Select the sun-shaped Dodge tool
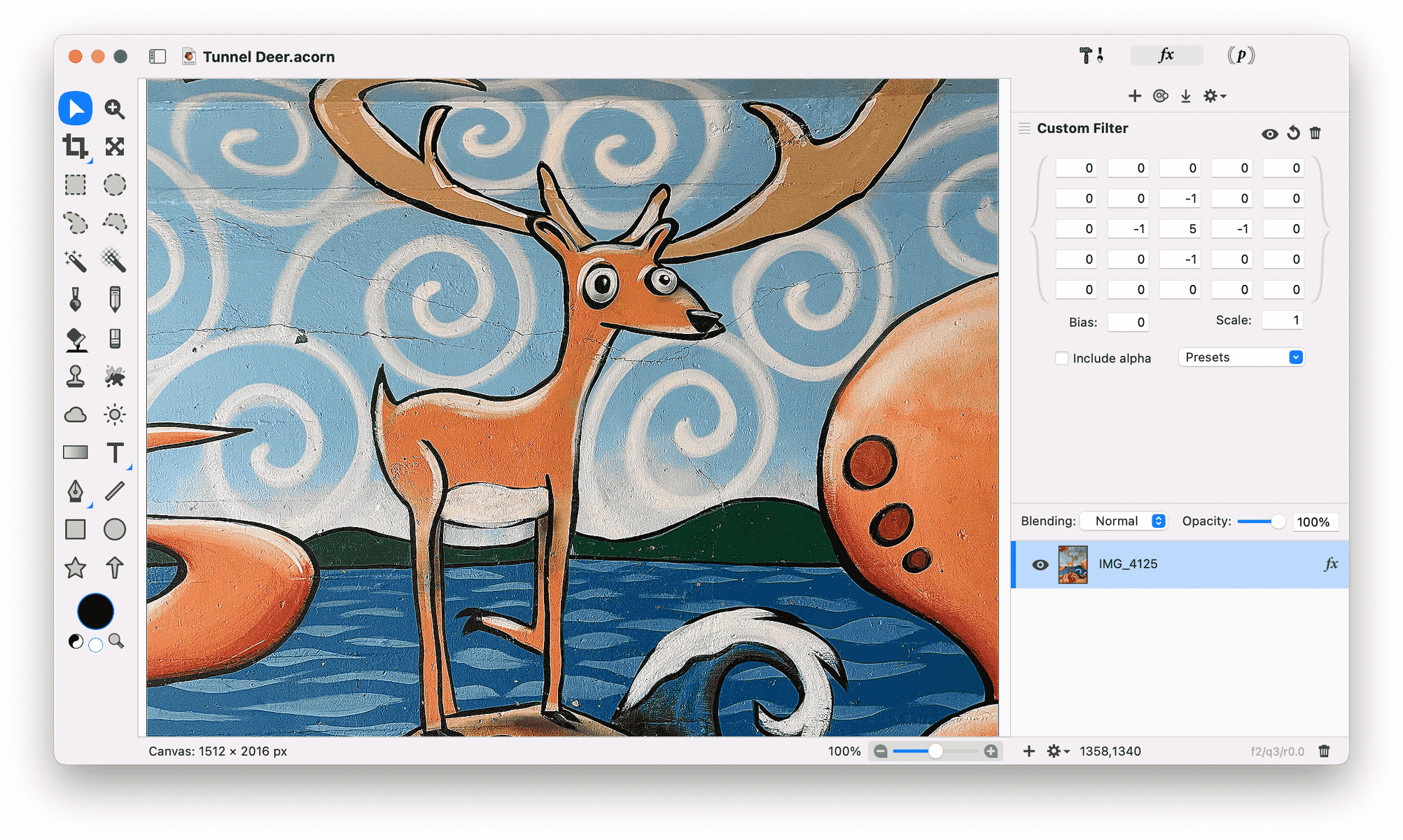Viewport: 1403px width, 840px height. click(115, 414)
